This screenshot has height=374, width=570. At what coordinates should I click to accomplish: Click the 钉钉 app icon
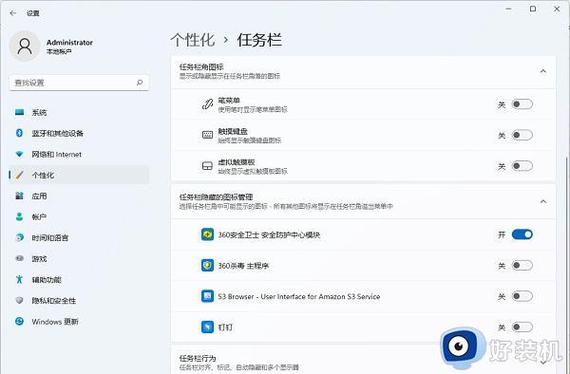pos(208,327)
